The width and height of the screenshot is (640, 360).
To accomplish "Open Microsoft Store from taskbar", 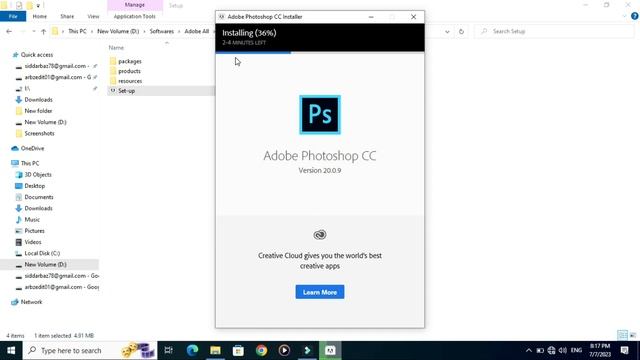I will pyautogui.click(x=238, y=351).
